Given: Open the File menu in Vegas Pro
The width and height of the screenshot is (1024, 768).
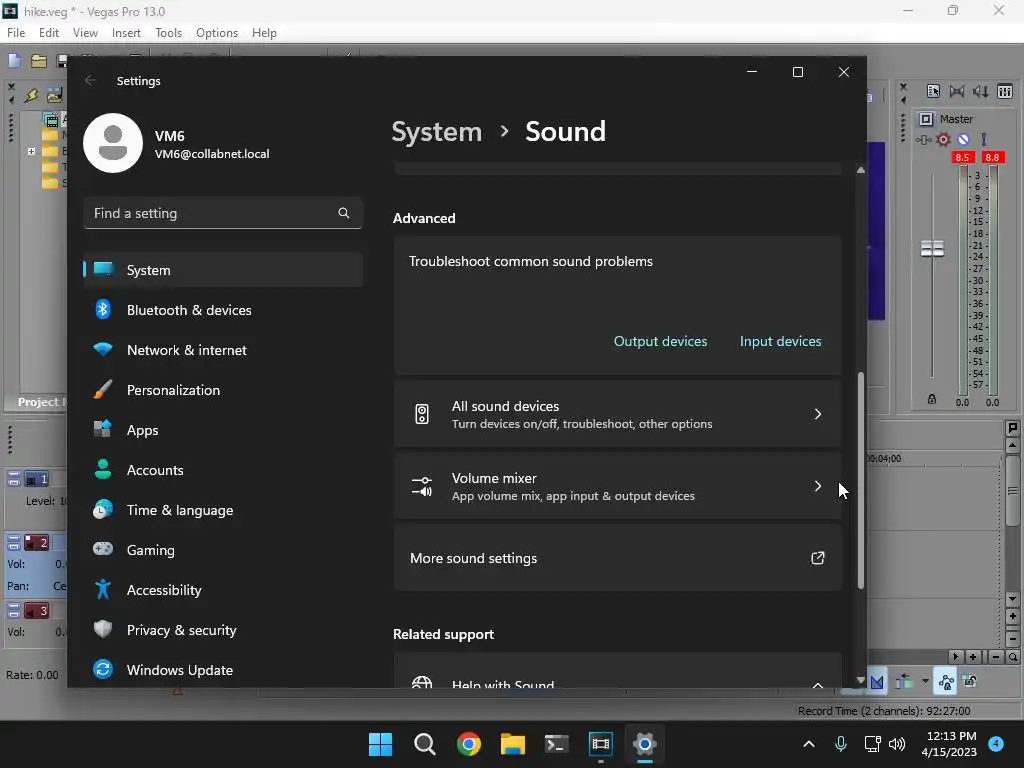Looking at the screenshot, I should 16,33.
